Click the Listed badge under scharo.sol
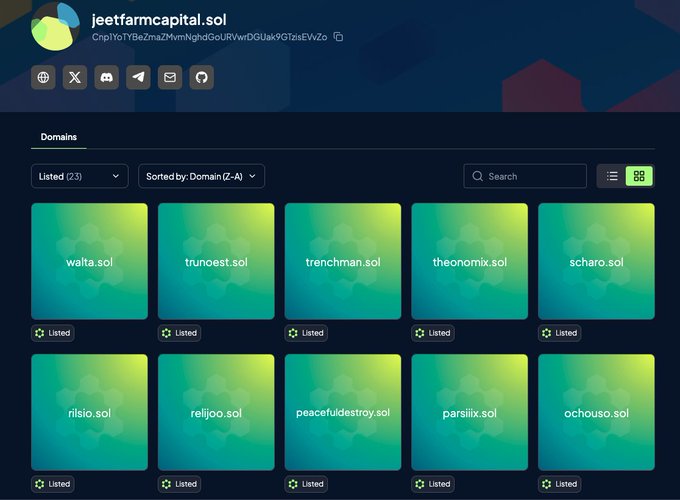 [560, 333]
